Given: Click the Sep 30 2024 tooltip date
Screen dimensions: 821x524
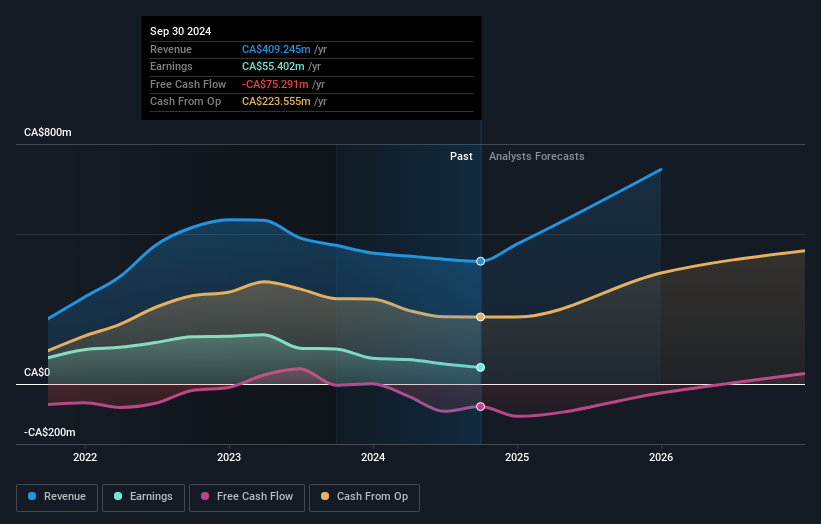Looking at the screenshot, I should pos(181,31).
